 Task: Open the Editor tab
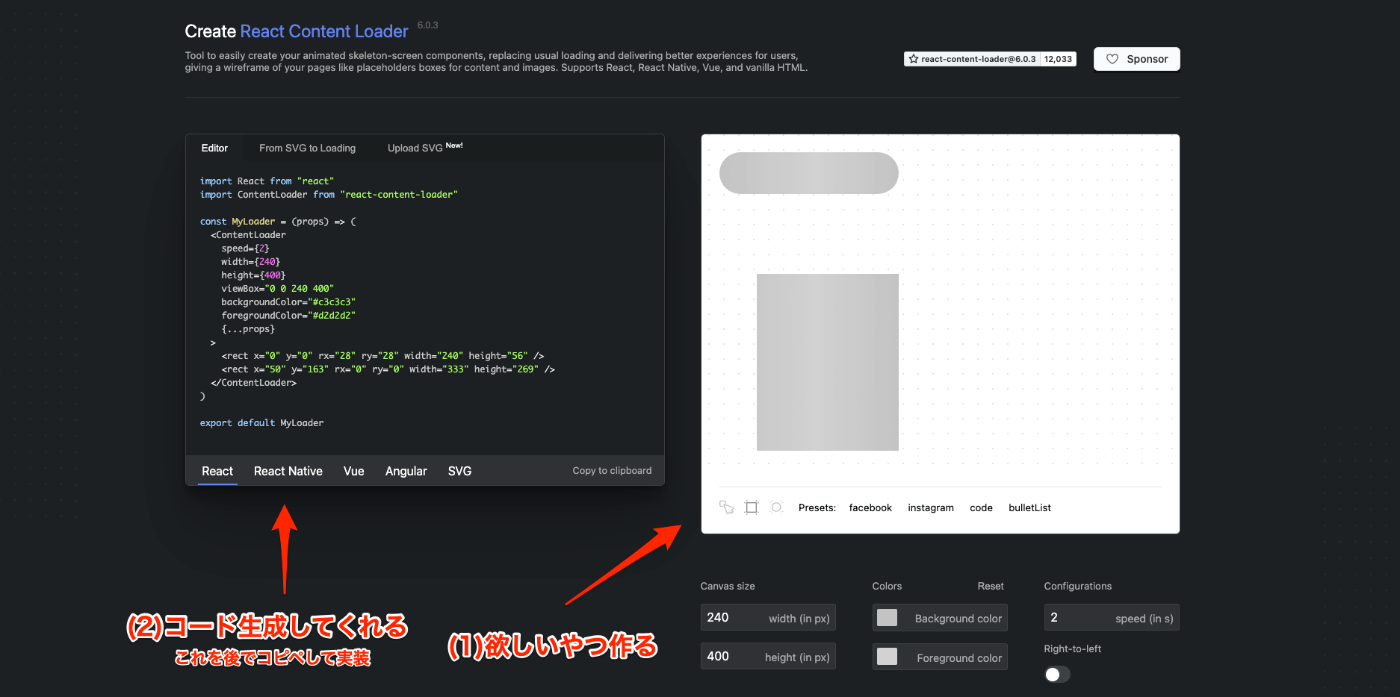pos(215,148)
